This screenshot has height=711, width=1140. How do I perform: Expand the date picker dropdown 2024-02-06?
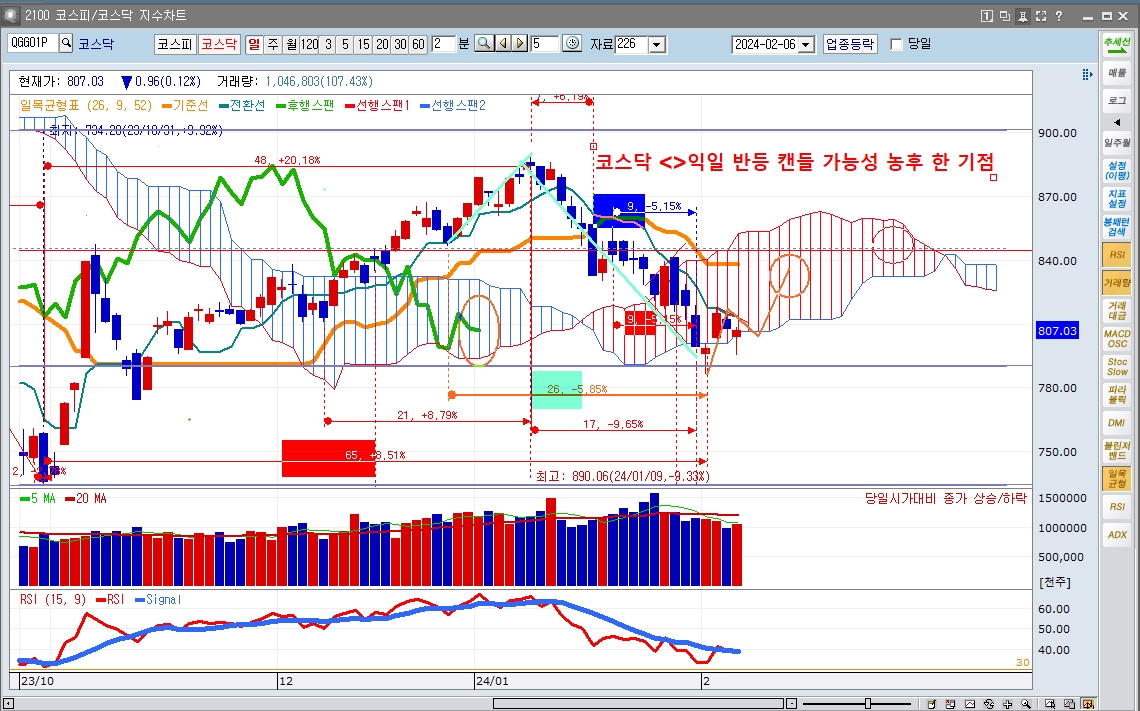click(807, 44)
